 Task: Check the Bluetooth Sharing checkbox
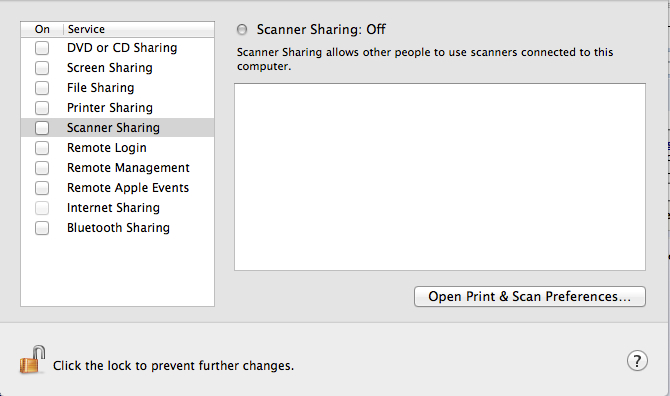42,228
